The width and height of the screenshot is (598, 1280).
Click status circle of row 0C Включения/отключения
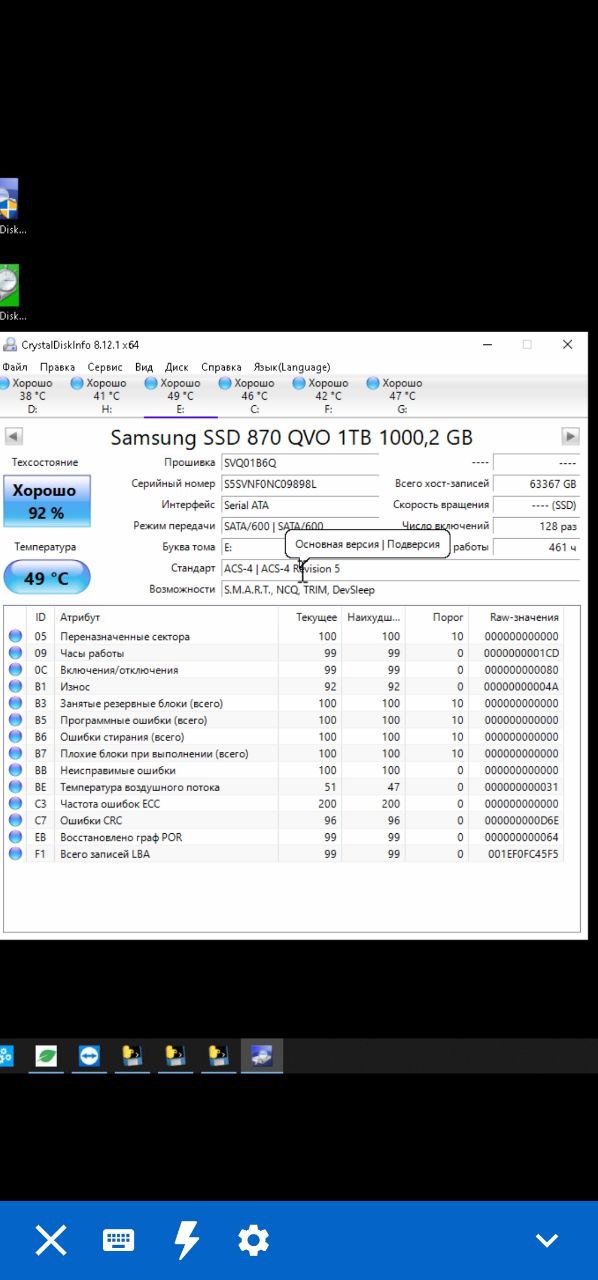15,670
